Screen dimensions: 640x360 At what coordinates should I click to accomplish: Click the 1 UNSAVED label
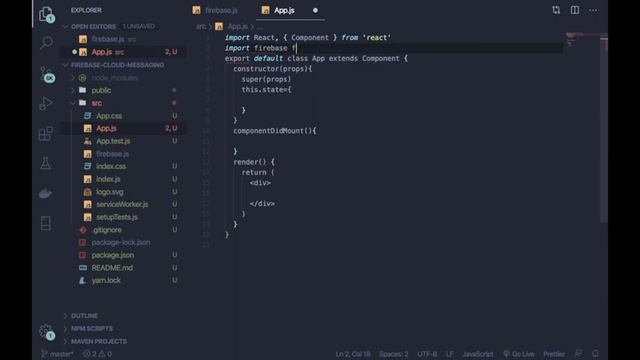click(x=139, y=27)
